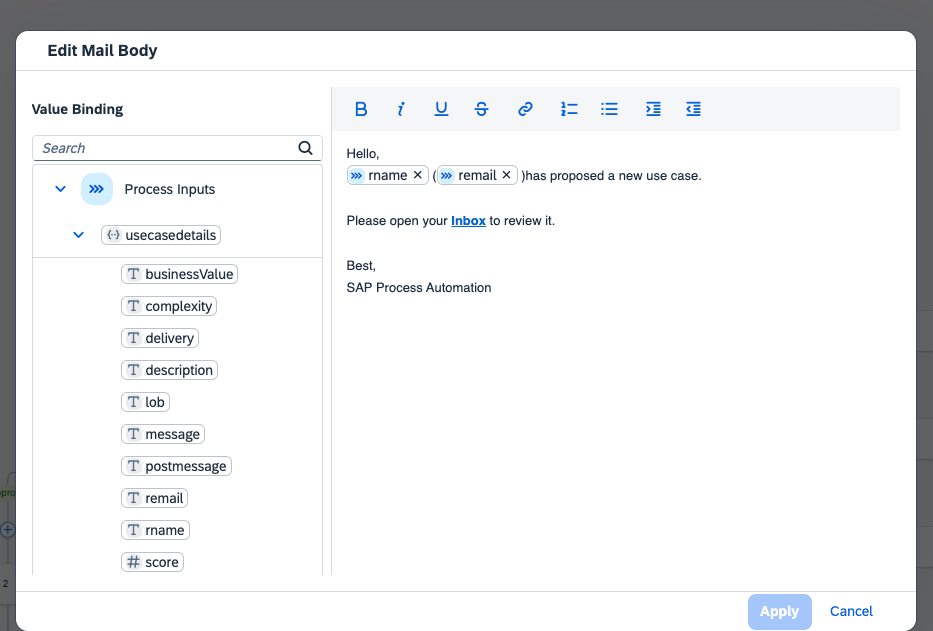The width and height of the screenshot is (933, 631).
Task: Select the businessValue binding
Action: [x=179, y=274]
